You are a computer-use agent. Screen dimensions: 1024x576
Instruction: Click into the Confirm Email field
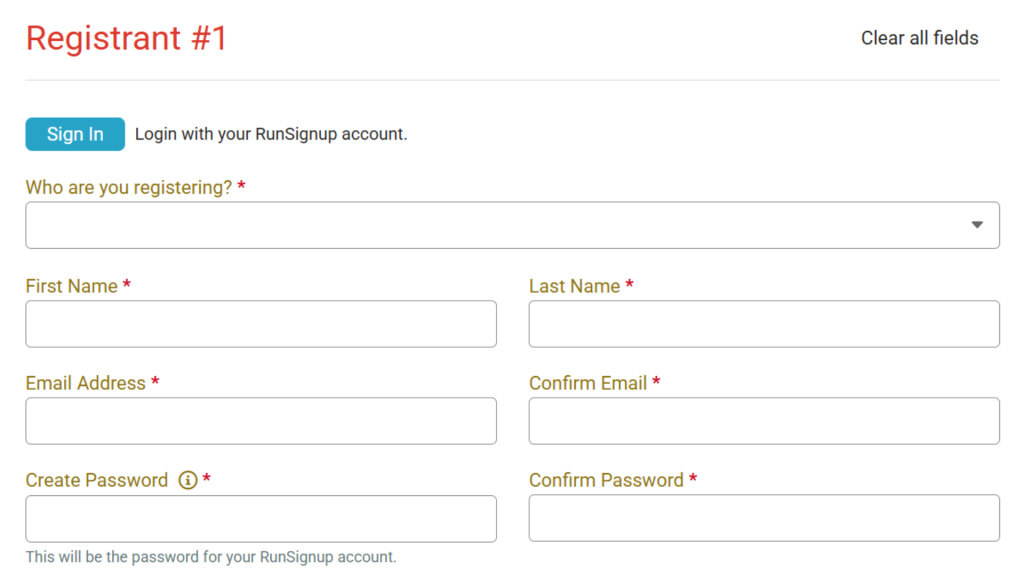pyautogui.click(x=764, y=421)
